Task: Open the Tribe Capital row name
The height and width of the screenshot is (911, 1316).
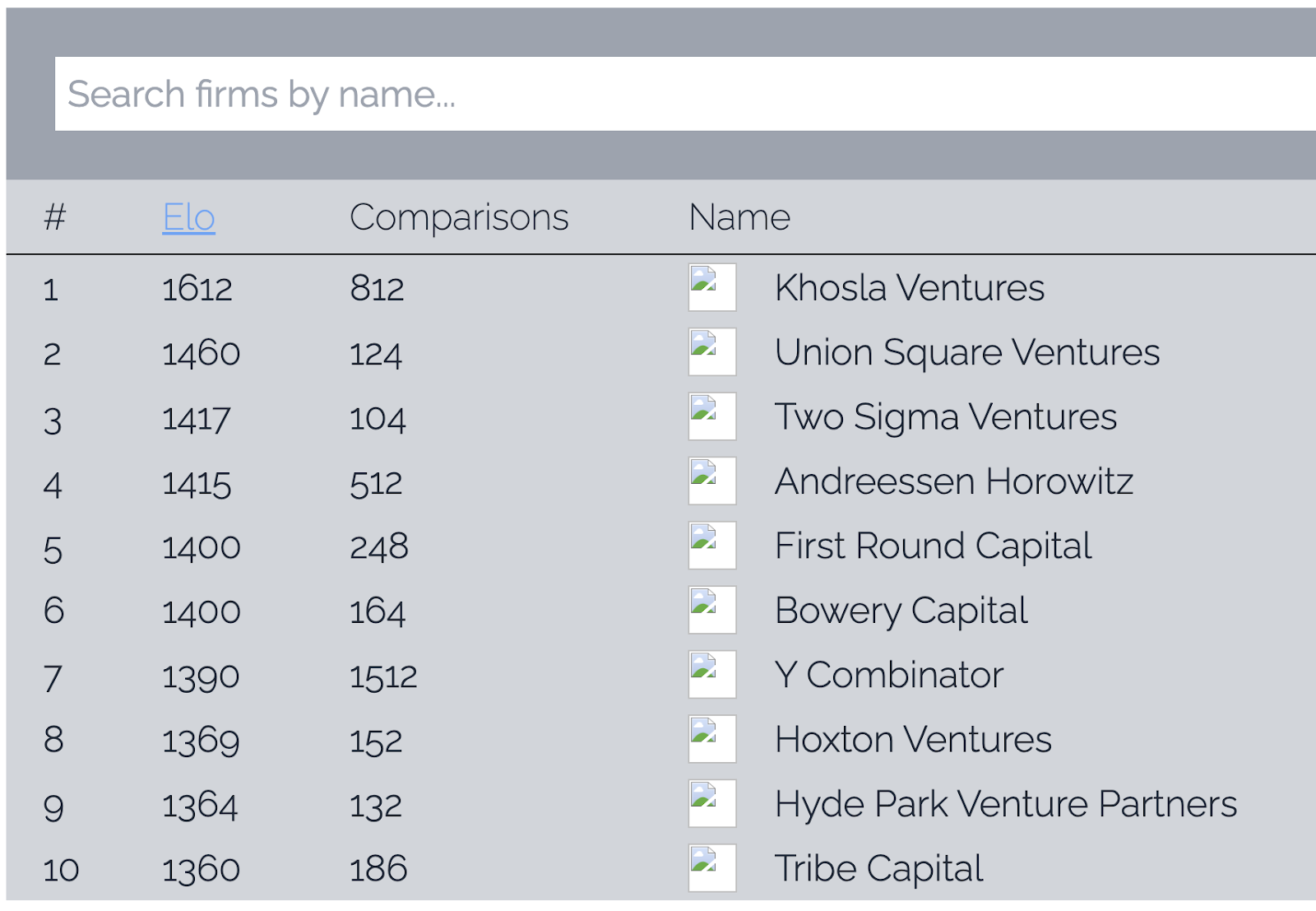Action: pyautogui.click(x=878, y=868)
